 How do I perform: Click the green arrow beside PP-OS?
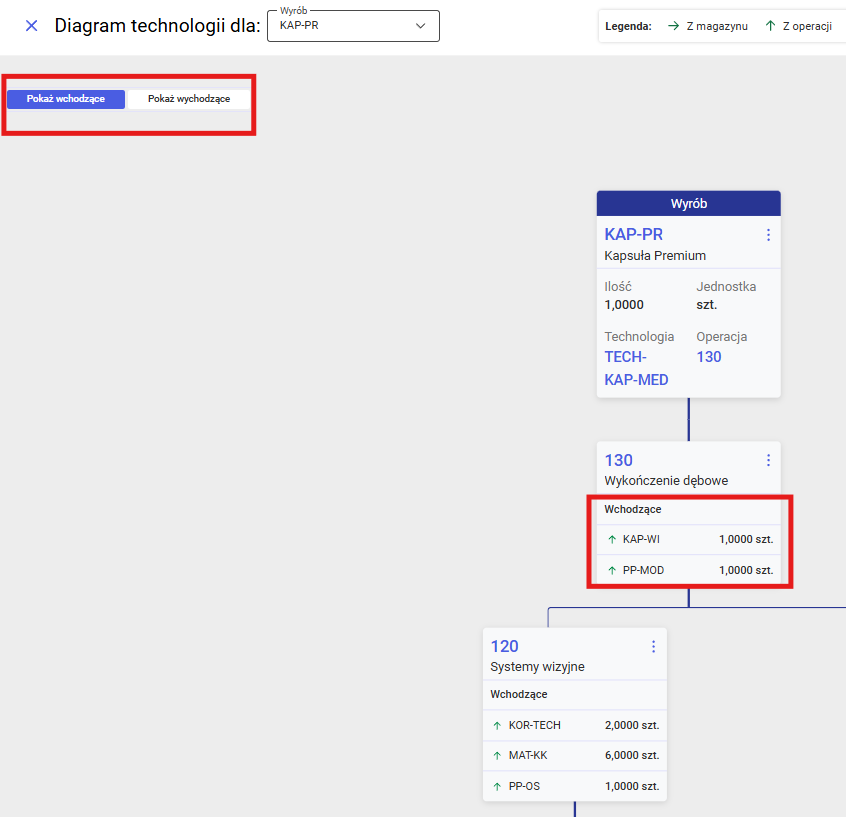497,786
